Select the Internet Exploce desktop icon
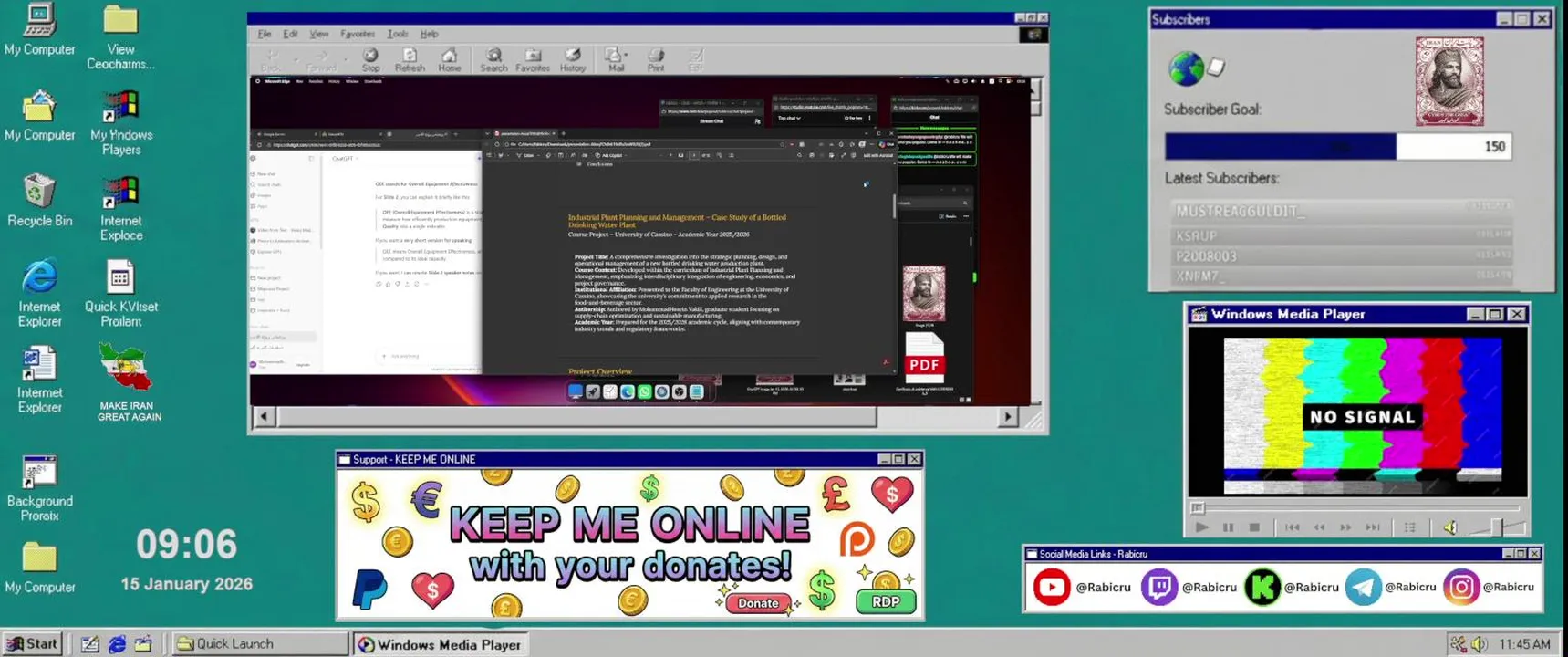This screenshot has width=1568, height=657. click(x=120, y=208)
